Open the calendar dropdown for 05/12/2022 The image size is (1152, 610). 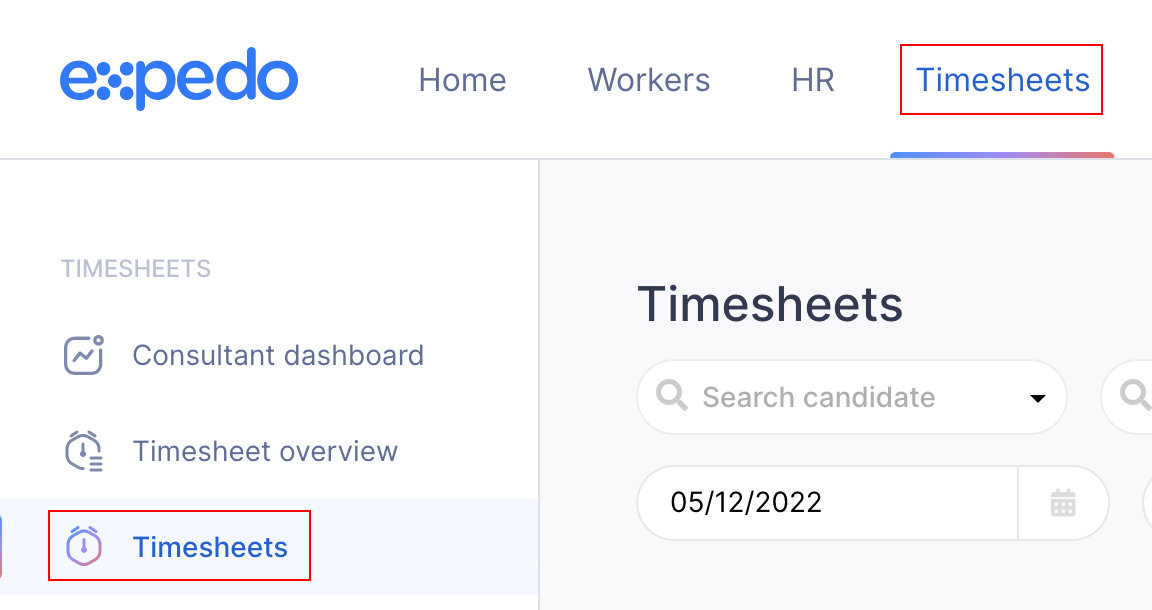[x=1063, y=503]
